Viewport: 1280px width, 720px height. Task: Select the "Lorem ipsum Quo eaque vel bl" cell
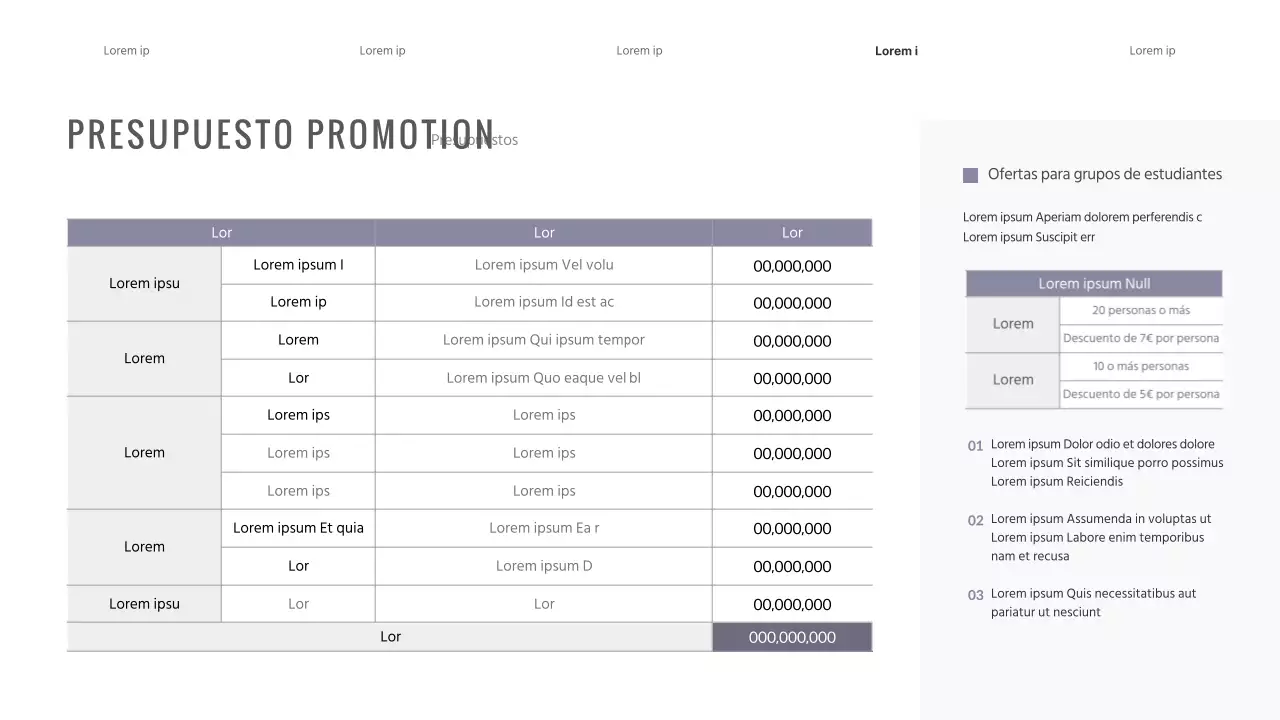point(544,378)
